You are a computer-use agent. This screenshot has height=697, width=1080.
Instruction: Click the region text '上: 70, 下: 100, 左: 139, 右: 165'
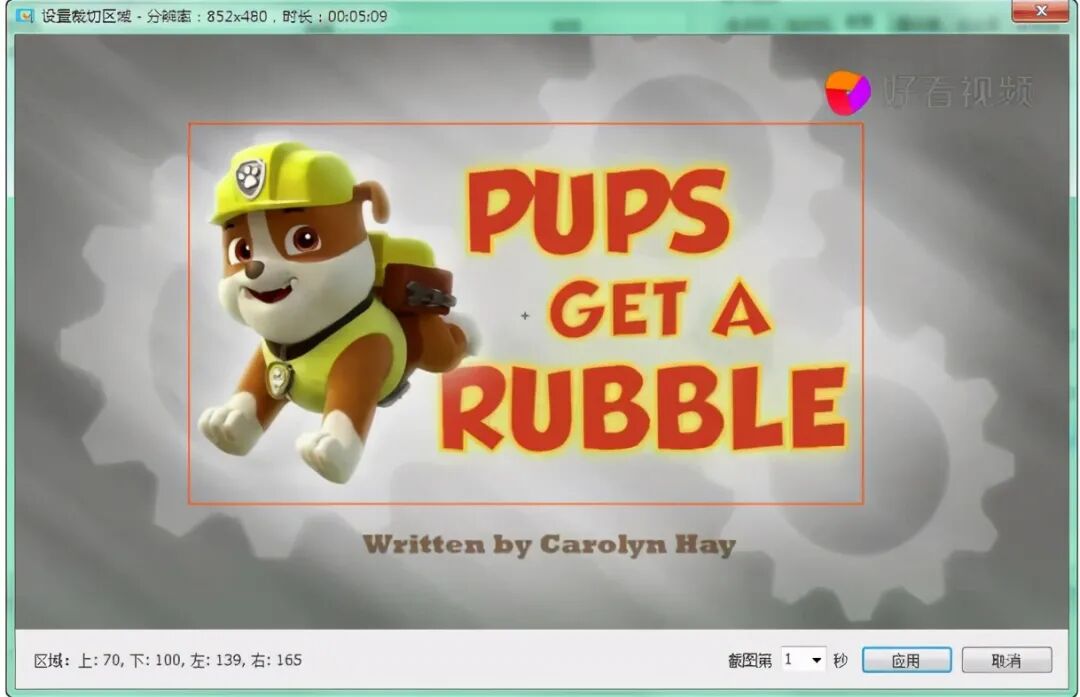click(x=189, y=660)
